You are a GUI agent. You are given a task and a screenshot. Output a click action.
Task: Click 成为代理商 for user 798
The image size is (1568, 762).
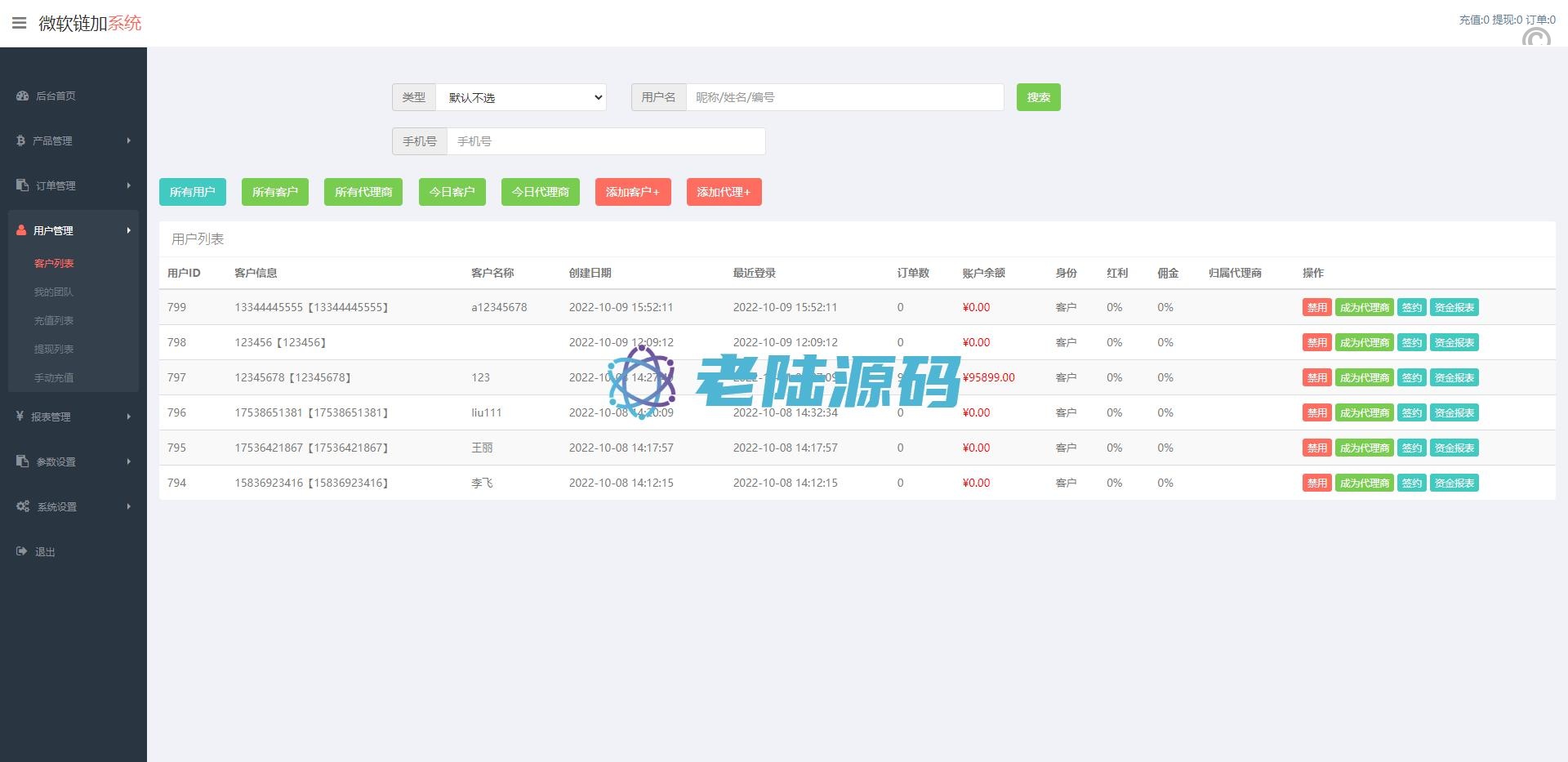tap(1365, 342)
